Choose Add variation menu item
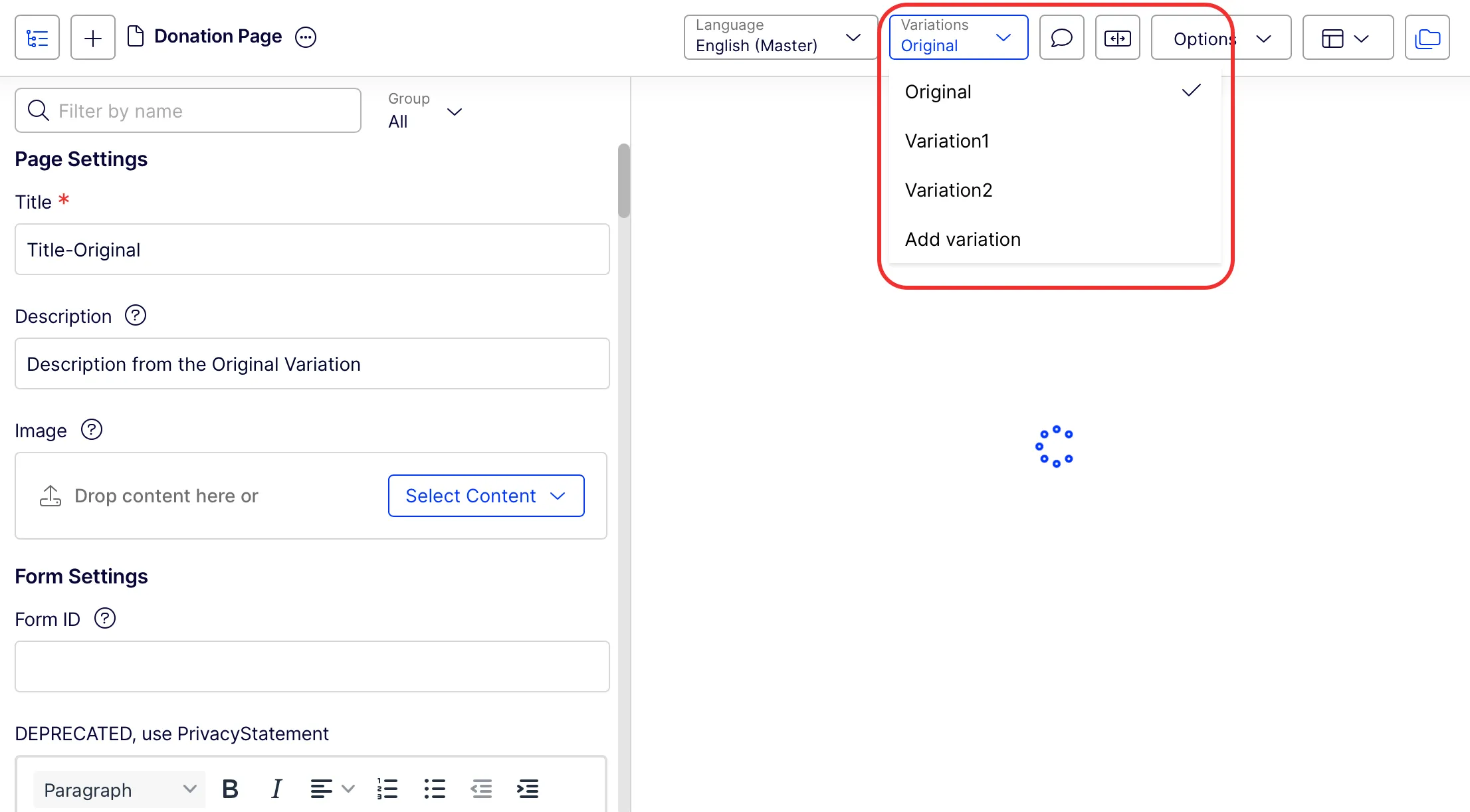 (x=1055, y=239)
